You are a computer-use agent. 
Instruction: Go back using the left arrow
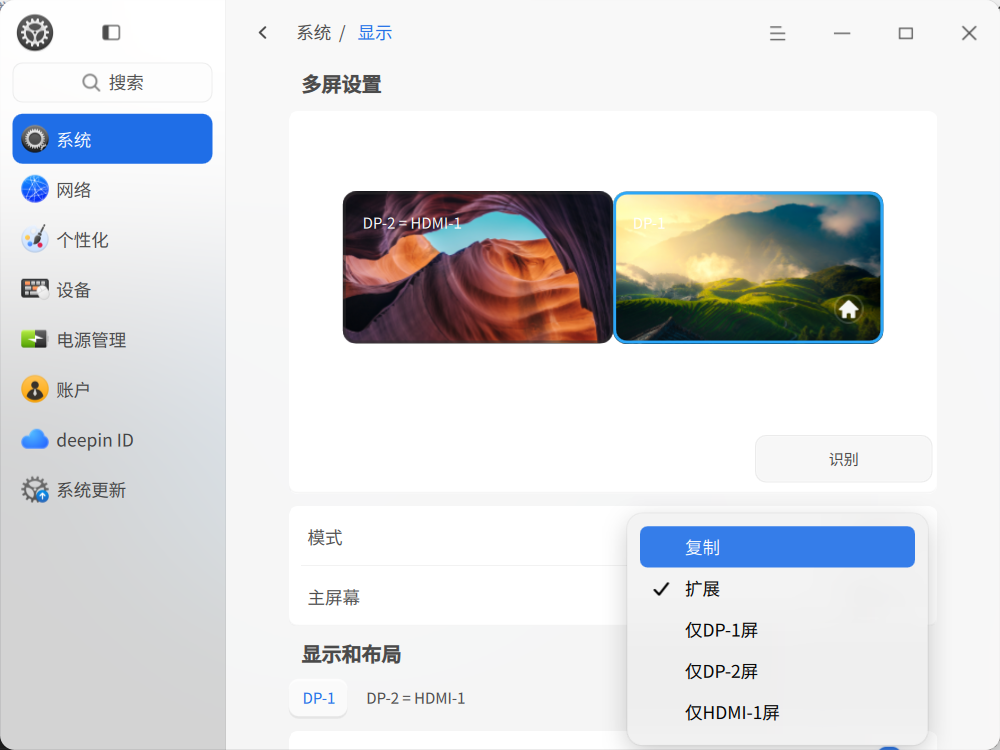click(263, 33)
